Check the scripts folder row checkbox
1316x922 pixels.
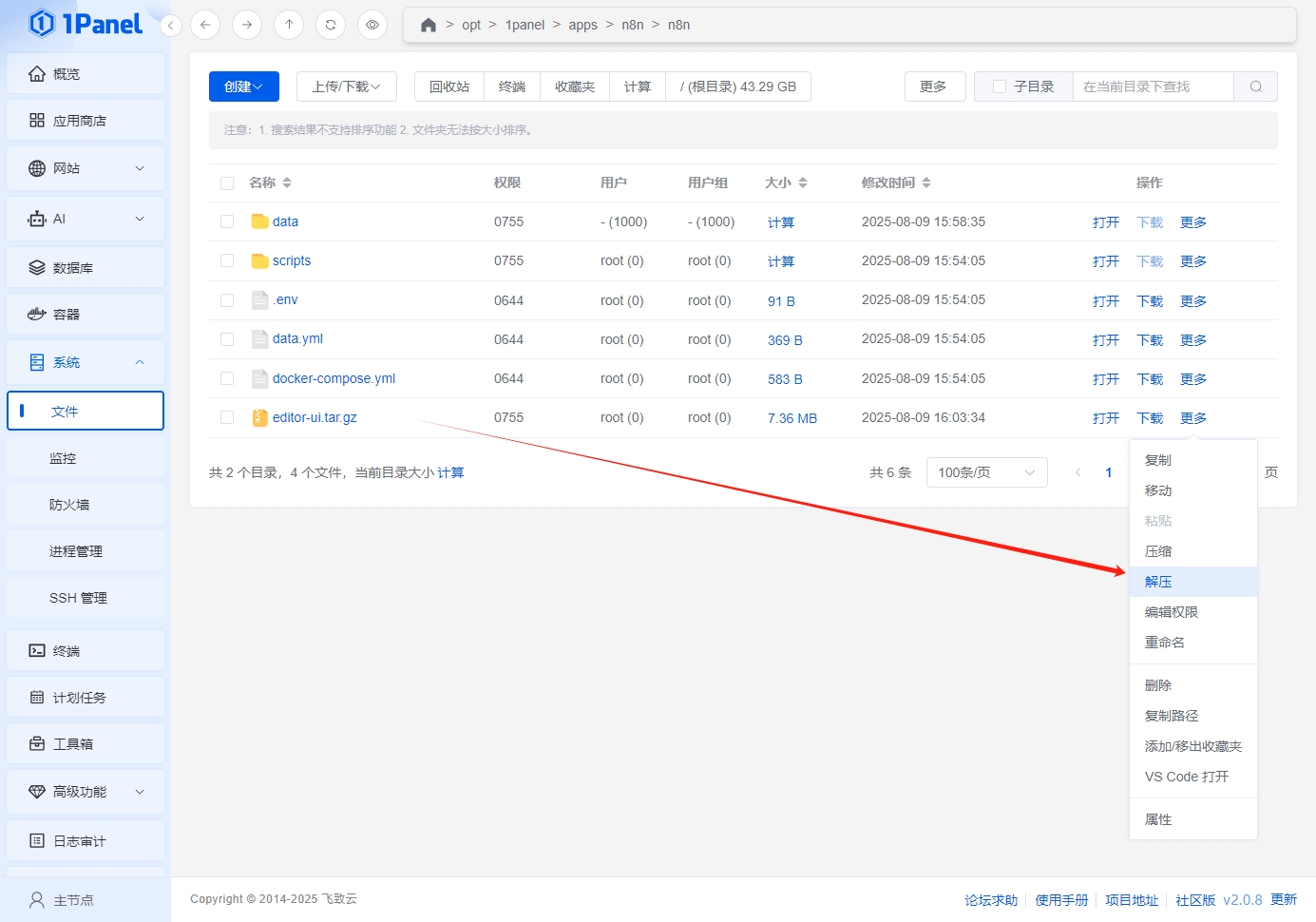227,260
